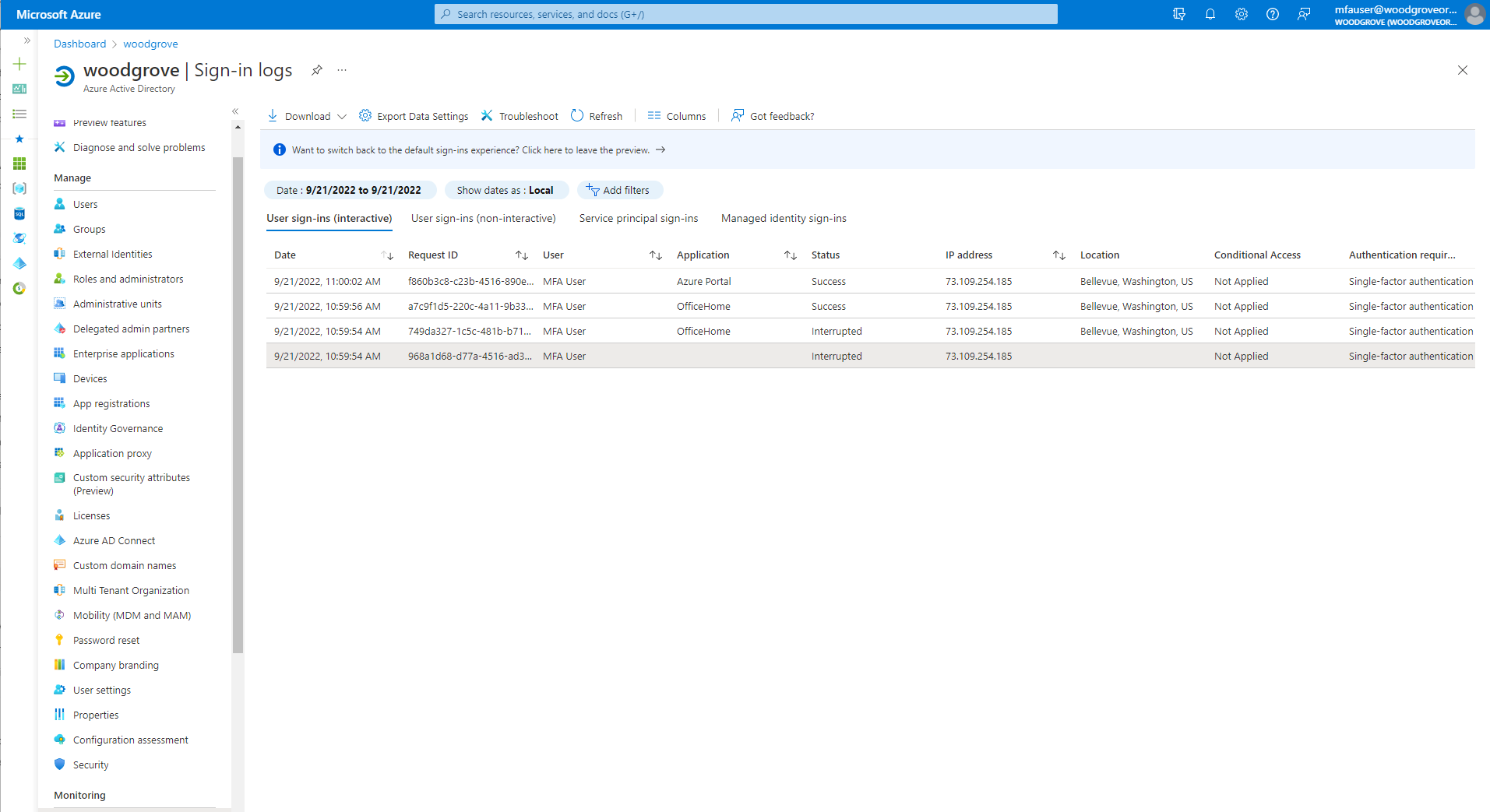Open portal settings gear icon

tap(1242, 14)
